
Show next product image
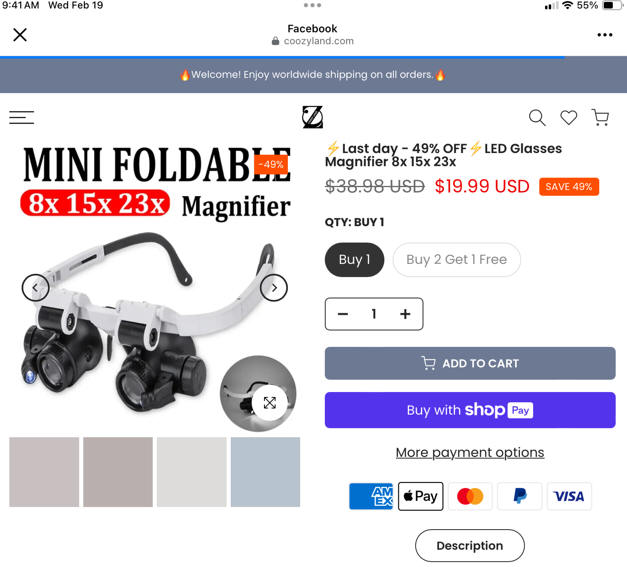(x=274, y=287)
